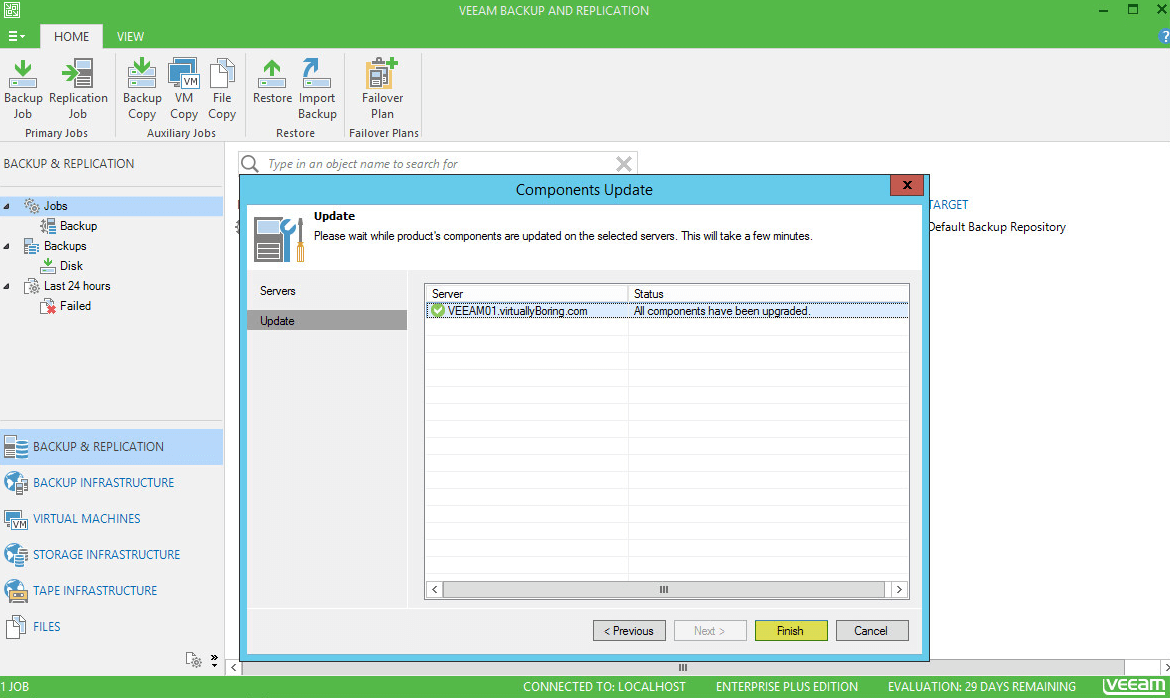Create a new Backup Job
The width and height of the screenshot is (1170, 698).
(23, 90)
